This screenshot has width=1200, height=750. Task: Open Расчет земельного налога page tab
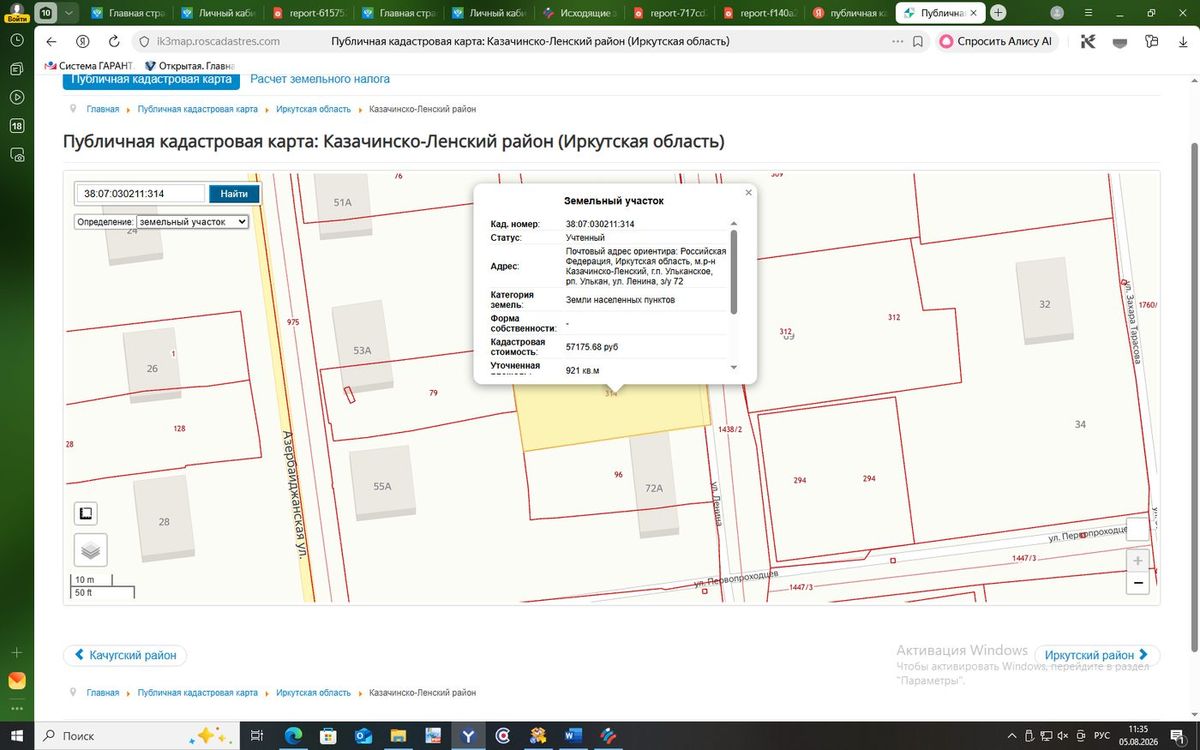[320, 79]
